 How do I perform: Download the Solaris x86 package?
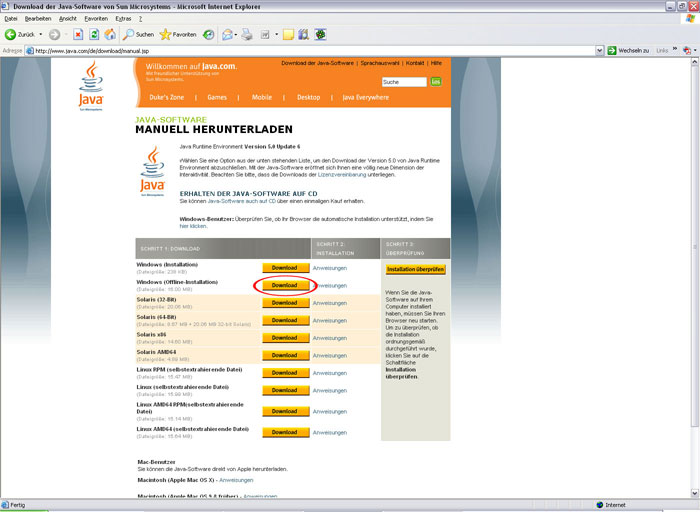click(x=286, y=338)
